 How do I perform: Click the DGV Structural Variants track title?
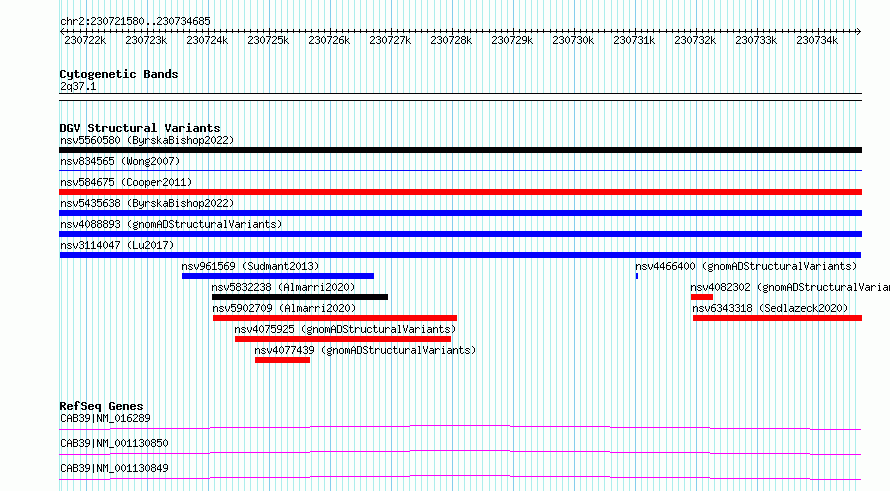(x=140, y=128)
